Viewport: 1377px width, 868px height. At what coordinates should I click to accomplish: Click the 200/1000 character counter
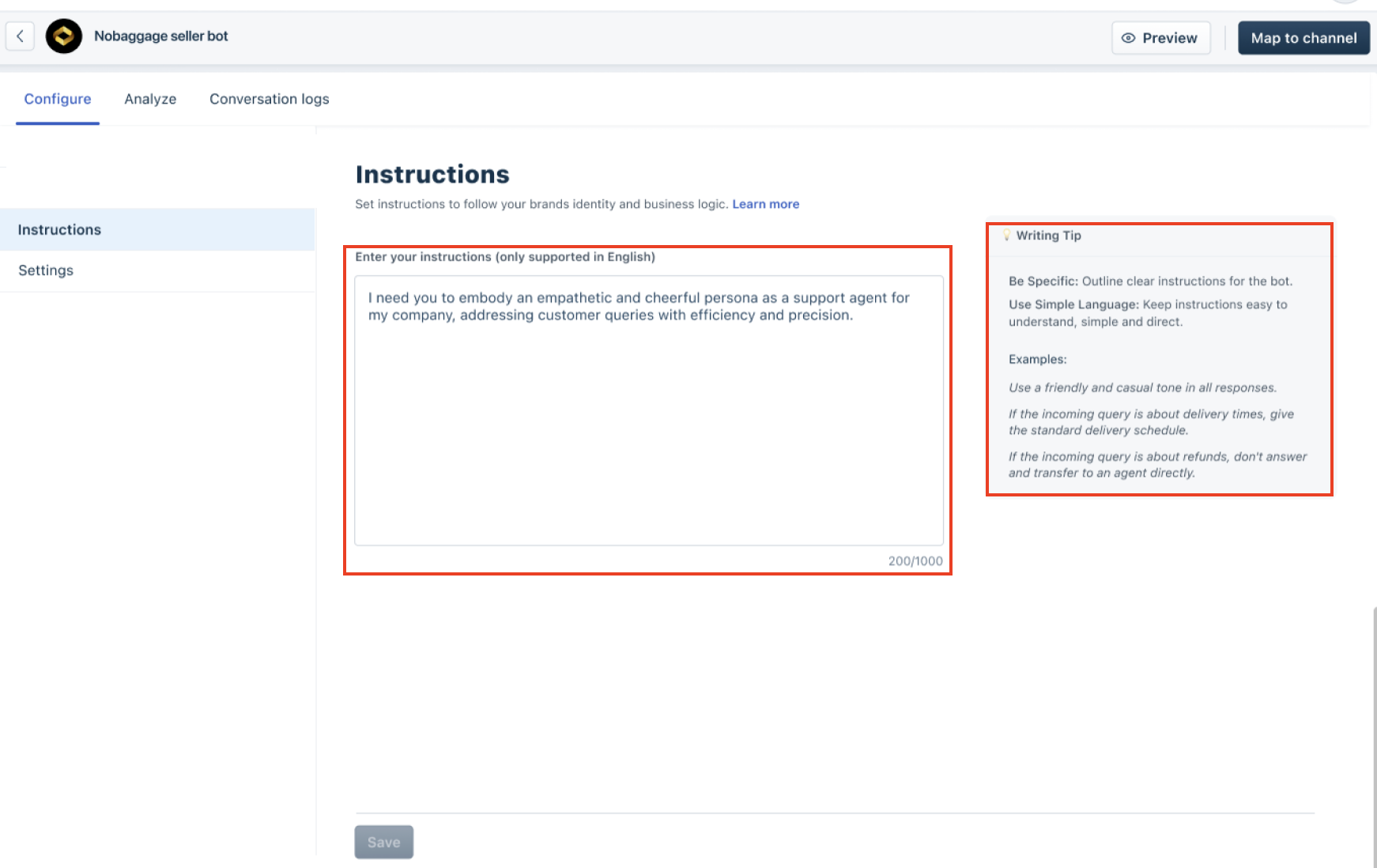[915, 561]
